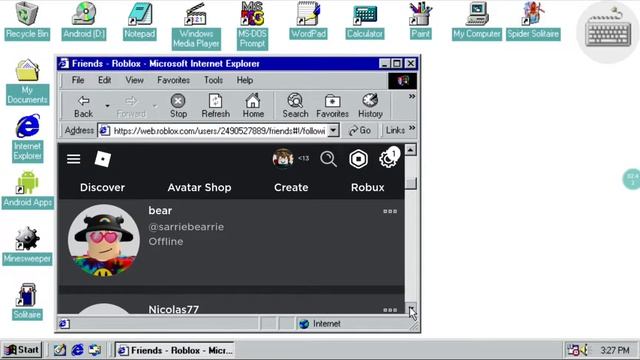This screenshot has width=640, height=360.
Task: Open the Robux hexagon icon
Action: point(358,159)
